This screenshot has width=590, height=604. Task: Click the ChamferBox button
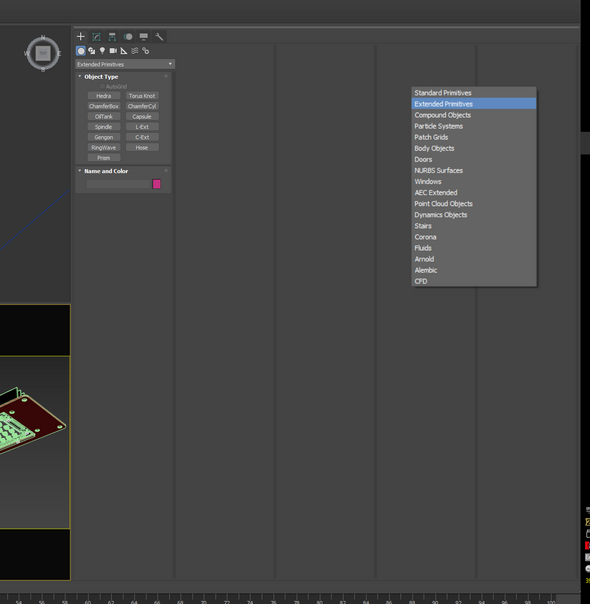[x=104, y=106]
